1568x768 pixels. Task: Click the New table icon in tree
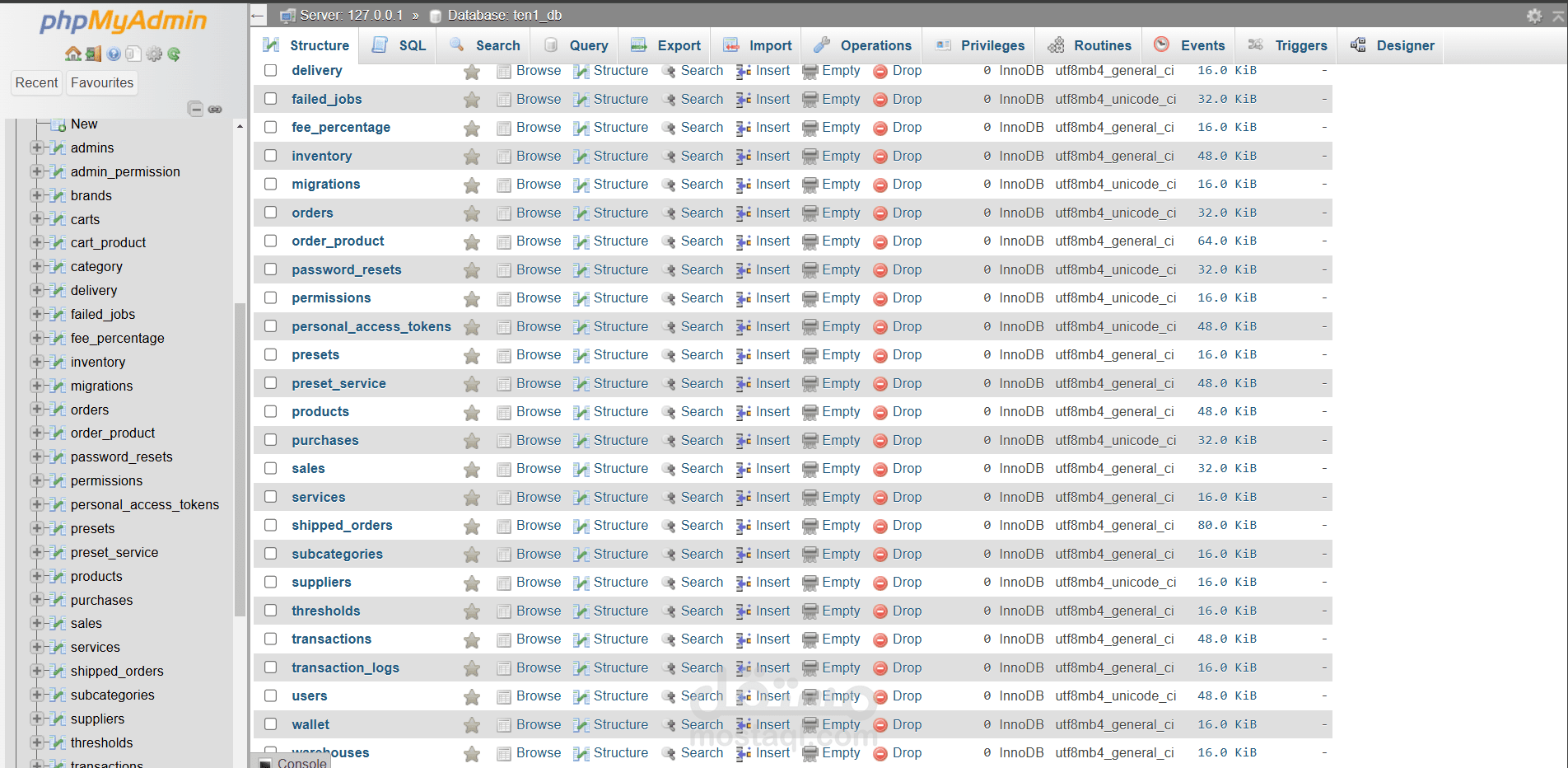tap(58, 124)
